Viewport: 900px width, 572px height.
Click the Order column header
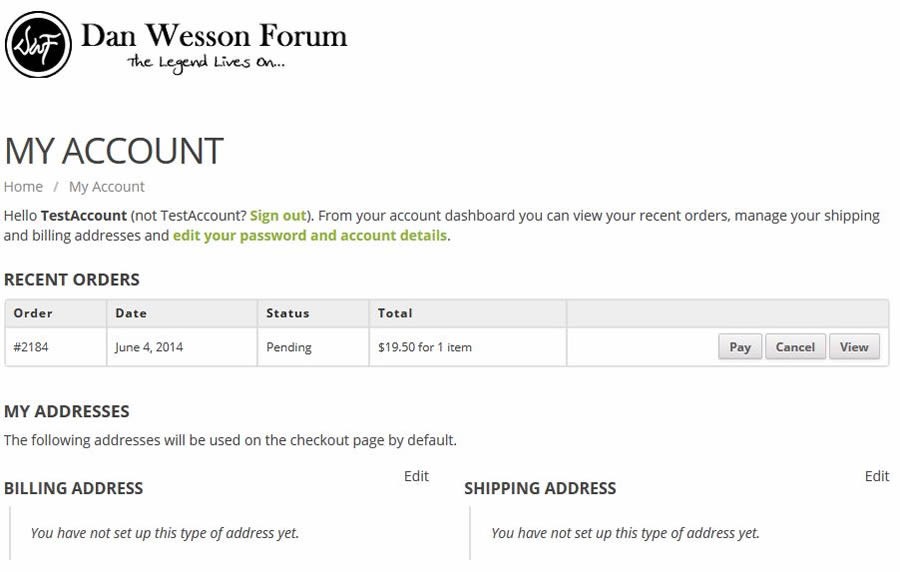pyautogui.click(x=56, y=313)
